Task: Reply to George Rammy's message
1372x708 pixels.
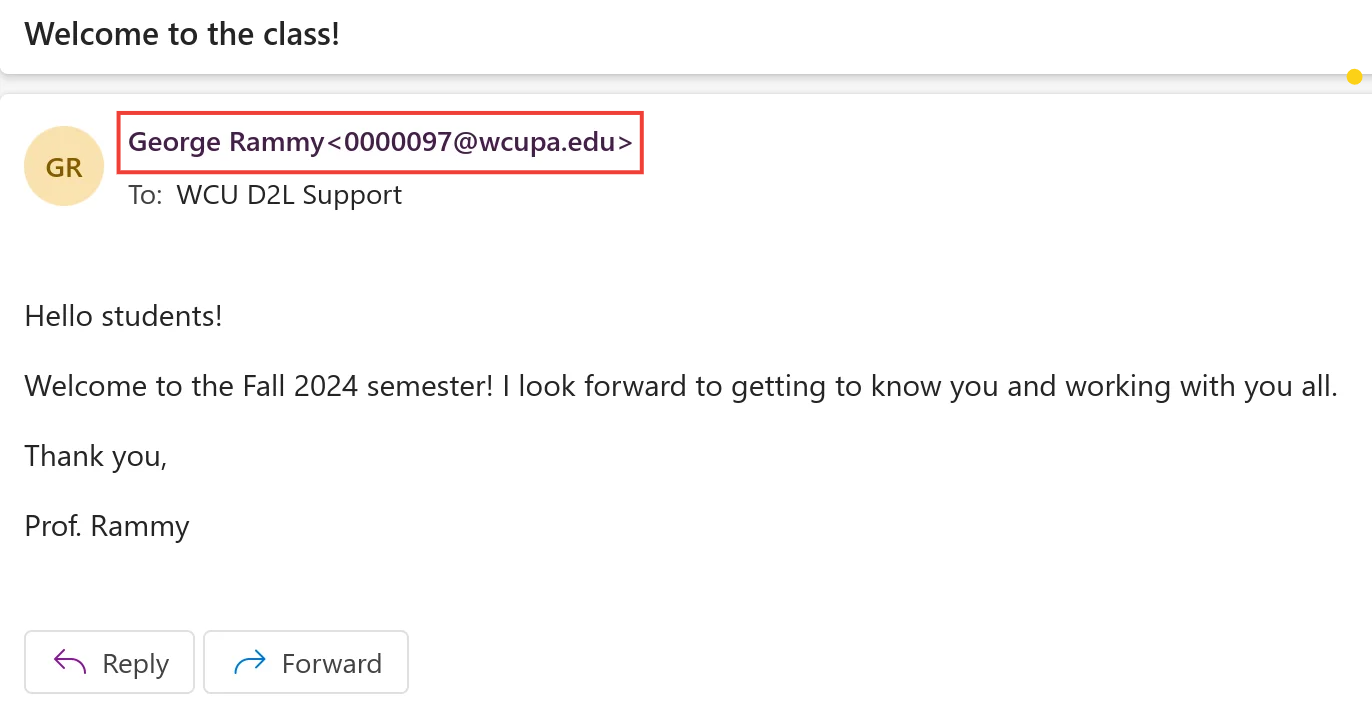Action: [x=109, y=662]
